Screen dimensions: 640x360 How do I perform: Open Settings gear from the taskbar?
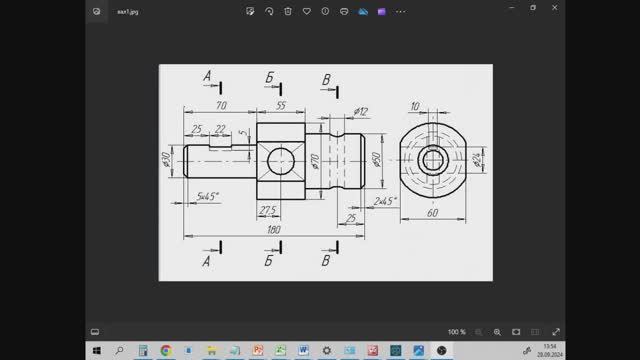coord(327,351)
